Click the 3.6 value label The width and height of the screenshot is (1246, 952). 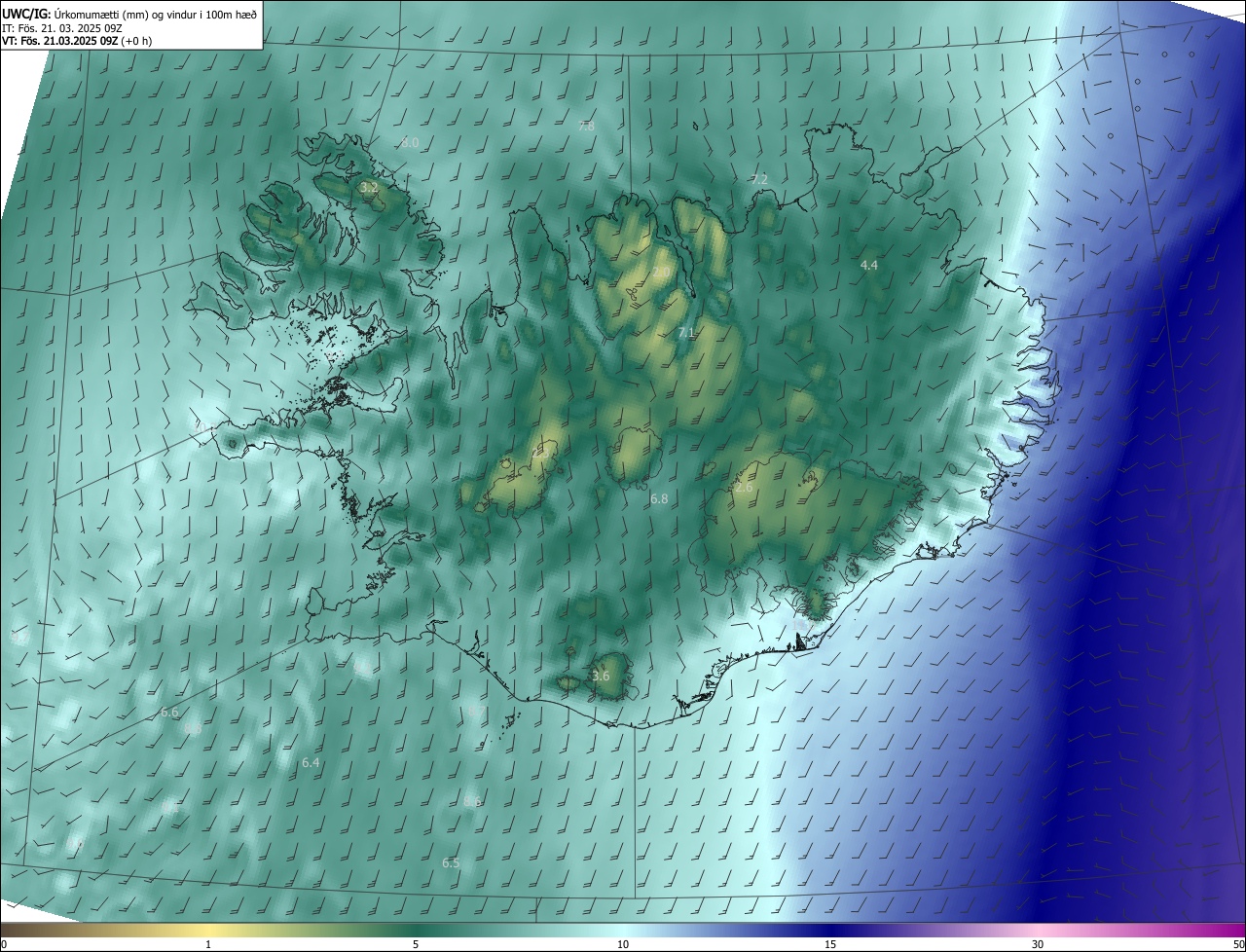[601, 676]
